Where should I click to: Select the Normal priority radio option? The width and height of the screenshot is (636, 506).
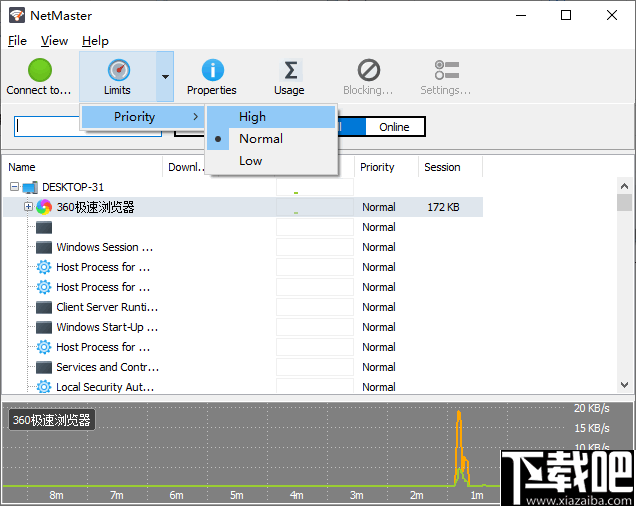pos(271,139)
